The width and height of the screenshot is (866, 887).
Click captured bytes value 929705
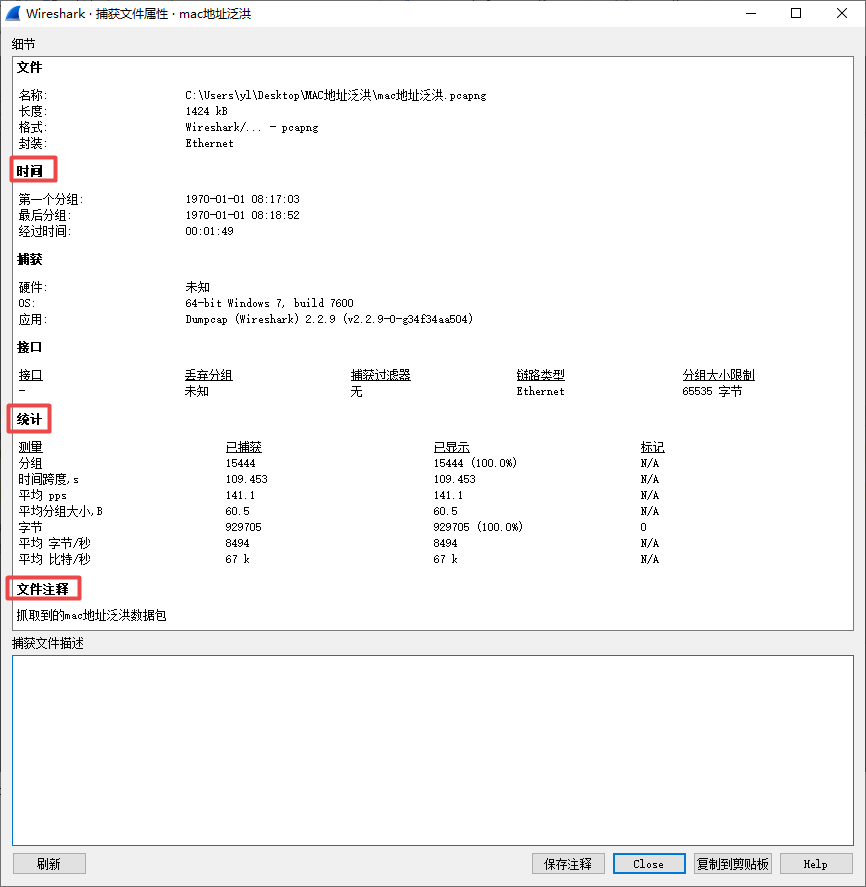[243, 527]
